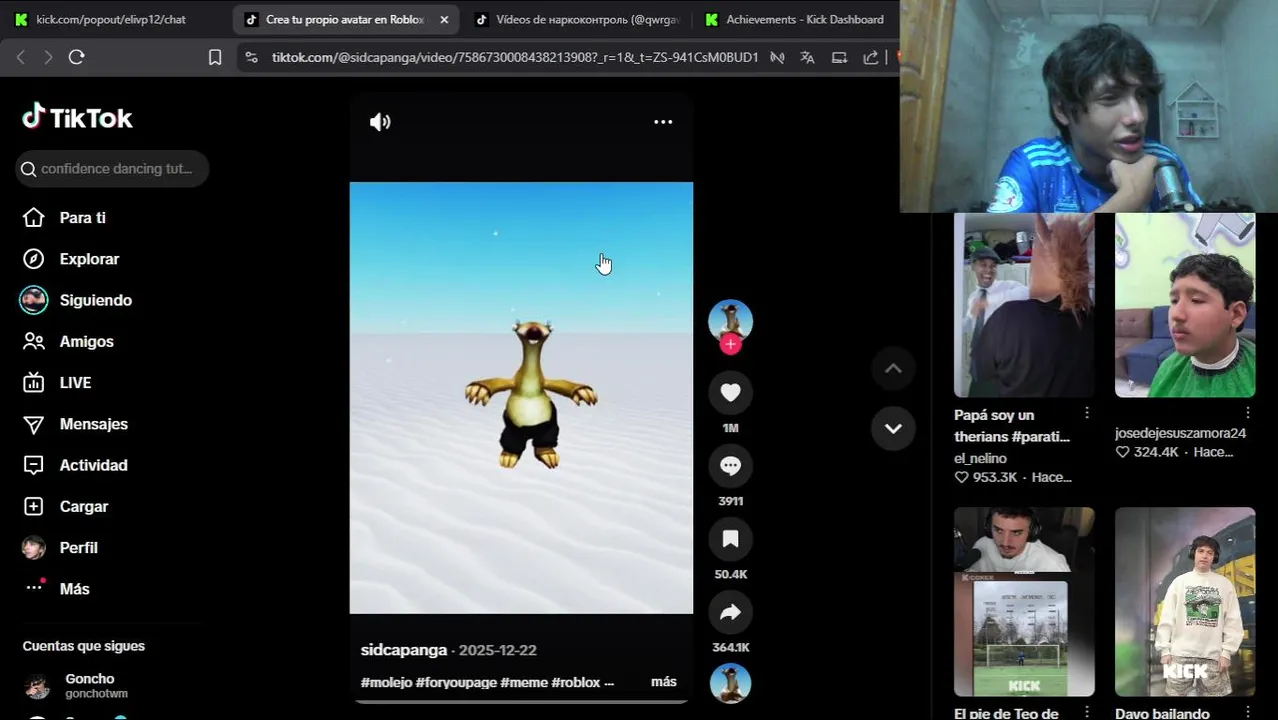1278x720 pixels.
Task: Focus the TikTok search field
Action: tap(112, 169)
